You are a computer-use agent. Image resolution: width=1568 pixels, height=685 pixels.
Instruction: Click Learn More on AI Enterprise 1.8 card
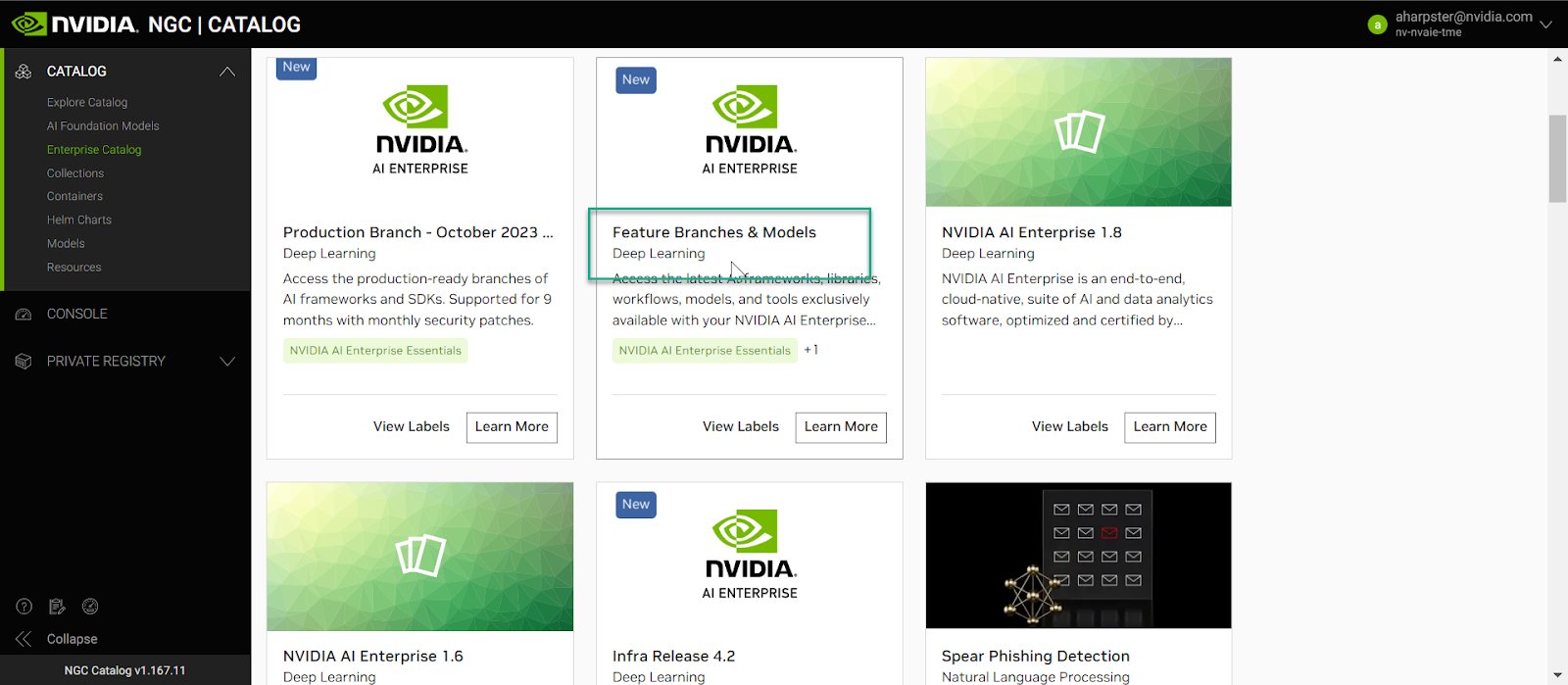tap(1170, 427)
